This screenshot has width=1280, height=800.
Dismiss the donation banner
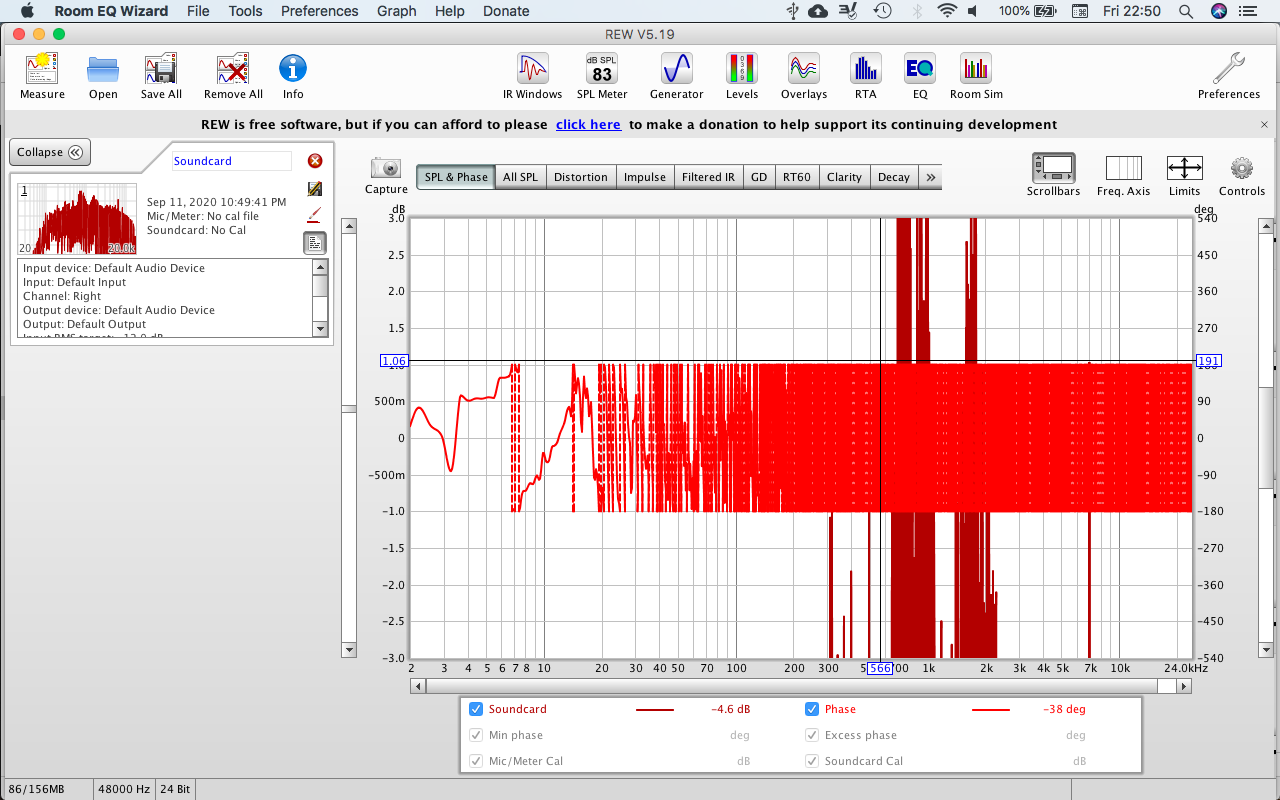1264,125
